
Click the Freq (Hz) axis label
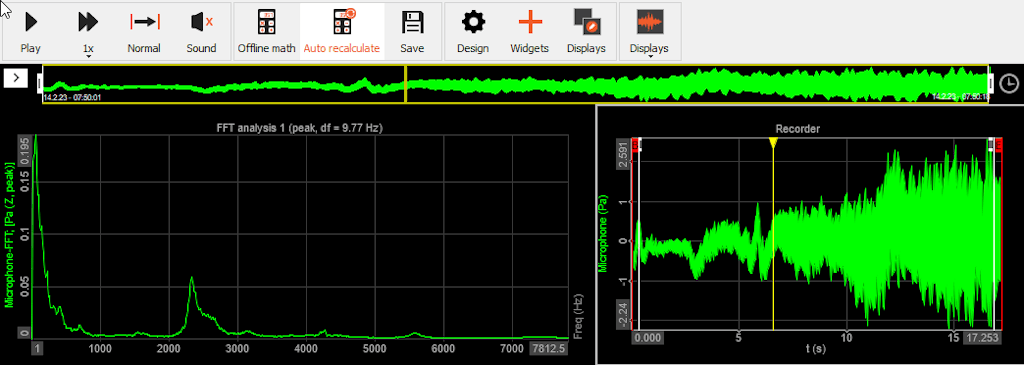[578, 315]
